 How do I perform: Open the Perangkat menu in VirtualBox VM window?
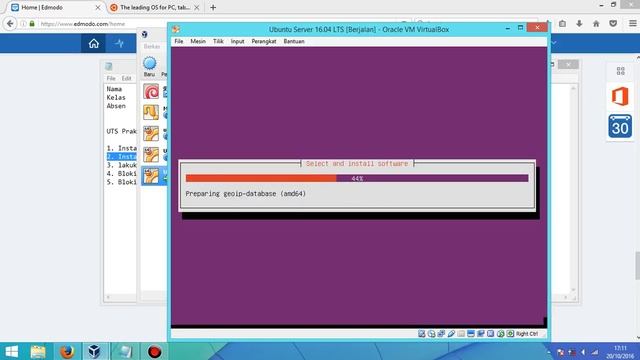pyautogui.click(x=264, y=41)
